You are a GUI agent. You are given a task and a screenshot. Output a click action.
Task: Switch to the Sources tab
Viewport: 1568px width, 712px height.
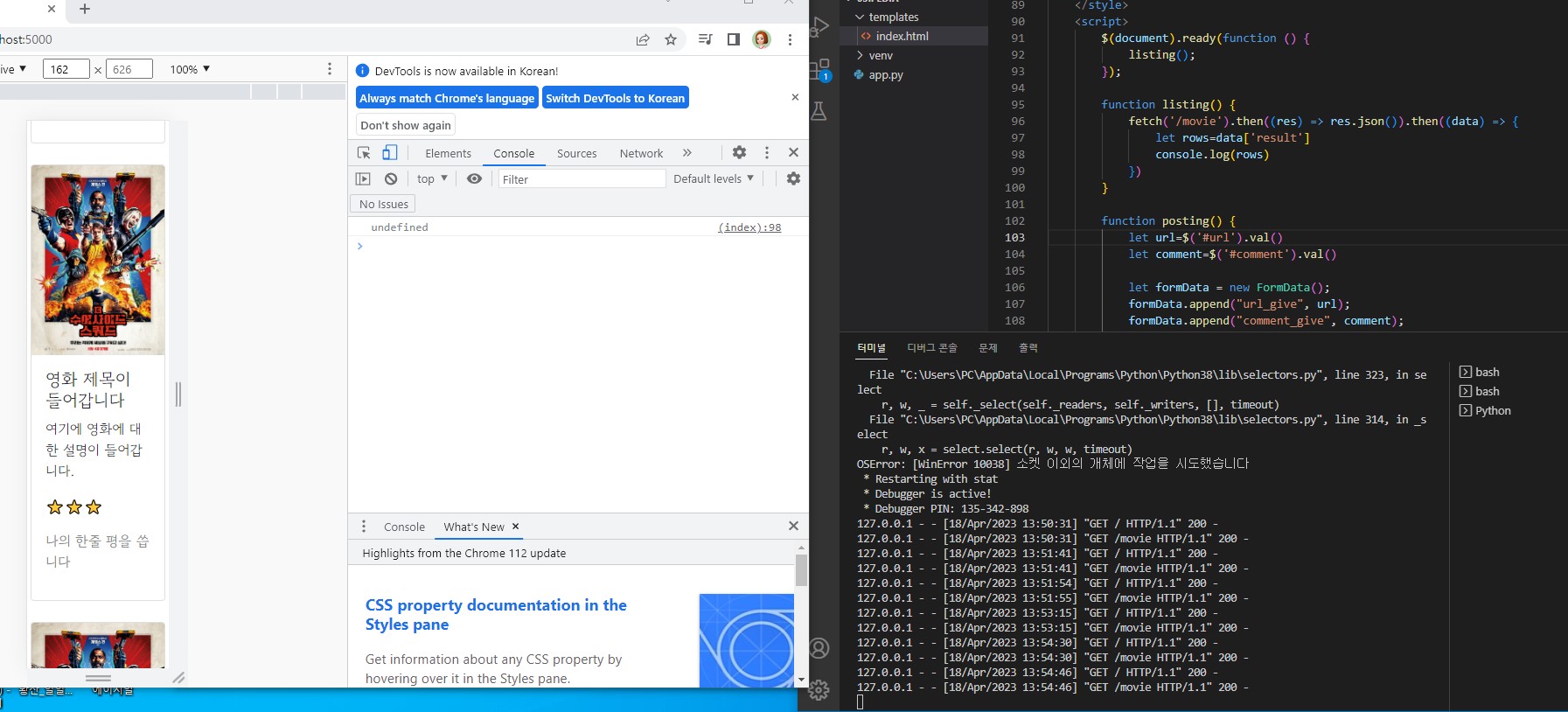click(577, 153)
